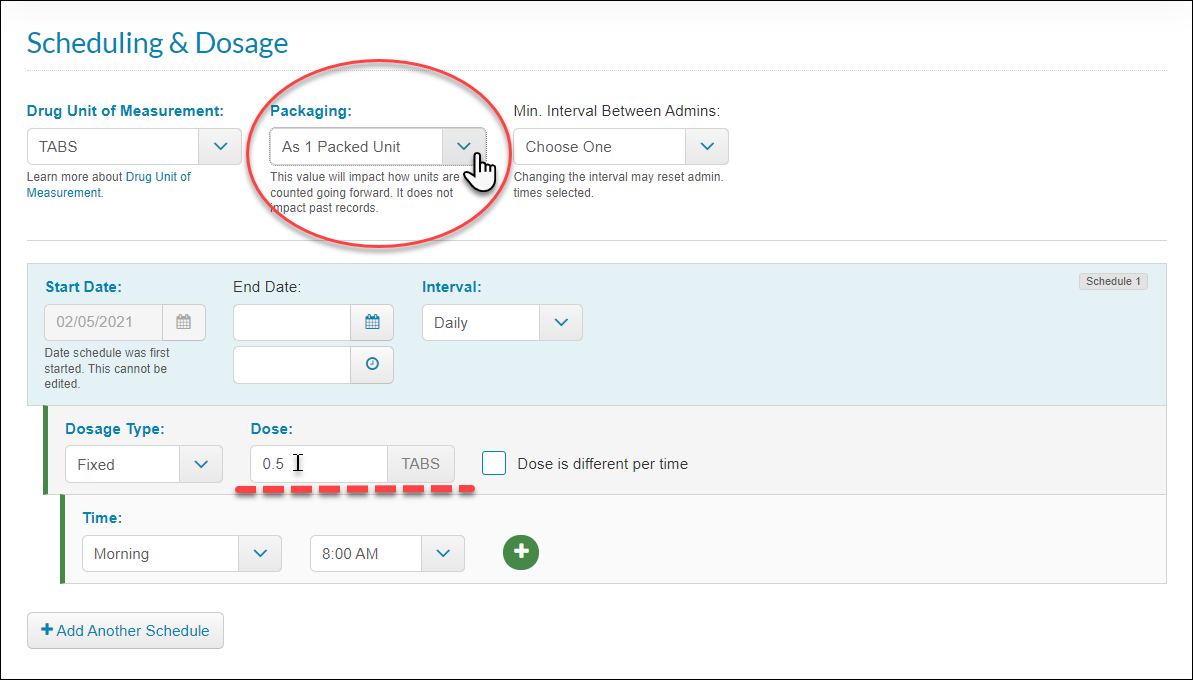The height and width of the screenshot is (680, 1193).
Task: Change the Interval dropdown from Daily
Action: coord(561,322)
